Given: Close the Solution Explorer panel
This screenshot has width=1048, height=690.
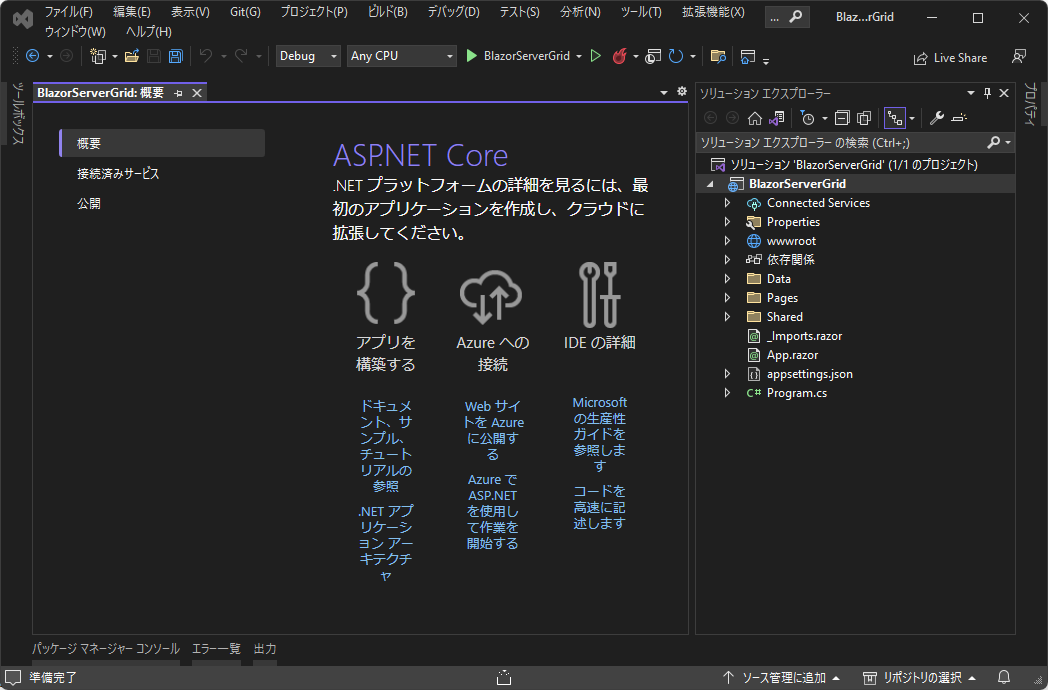Looking at the screenshot, I should [x=1004, y=94].
